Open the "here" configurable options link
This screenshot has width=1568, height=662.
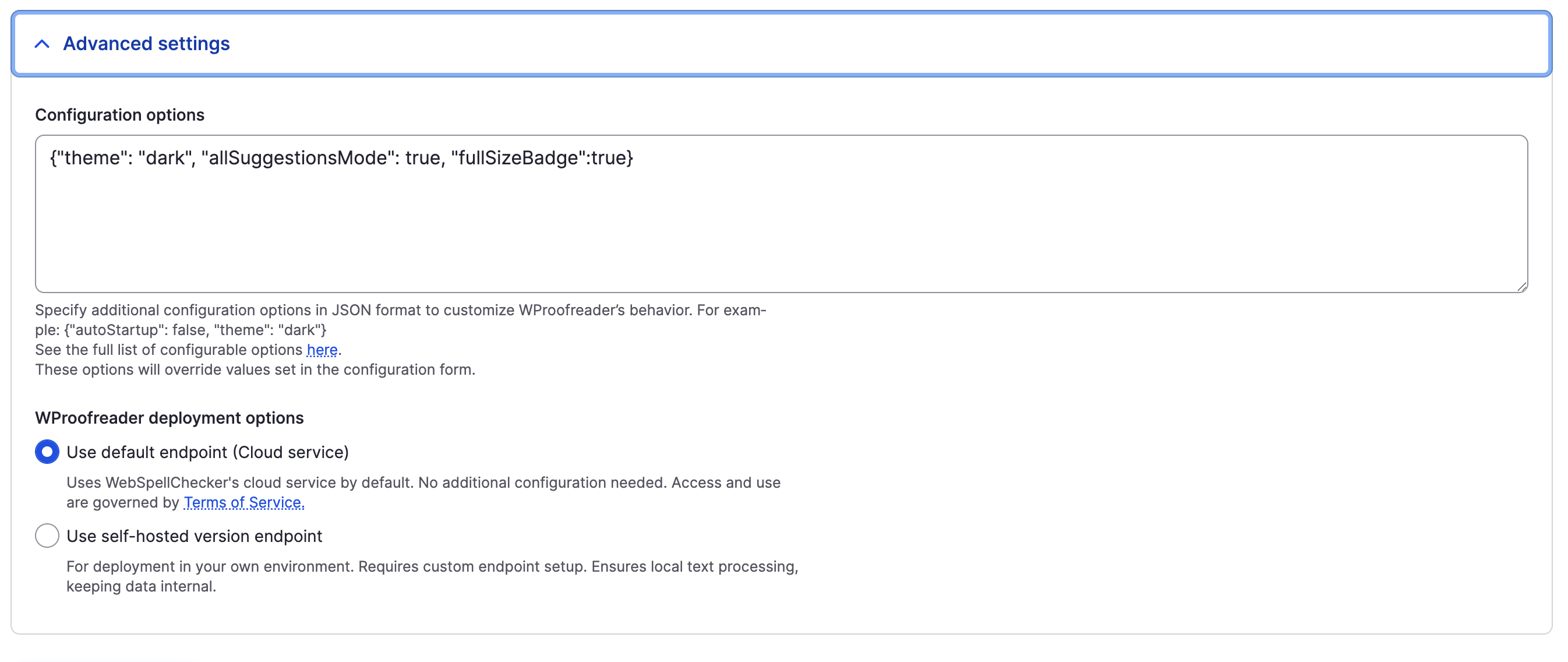coord(322,350)
